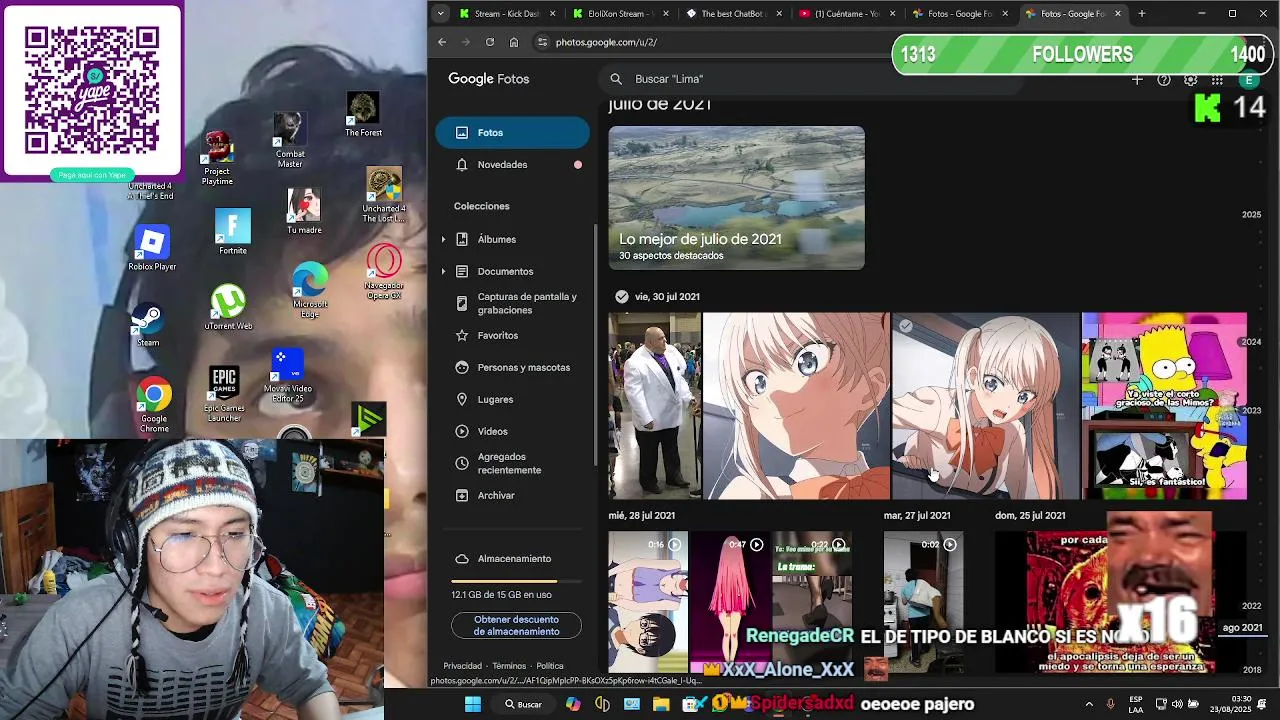Open Lo mejor de julio de 2021 highlight
The width and height of the screenshot is (1280, 720).
pos(737,198)
